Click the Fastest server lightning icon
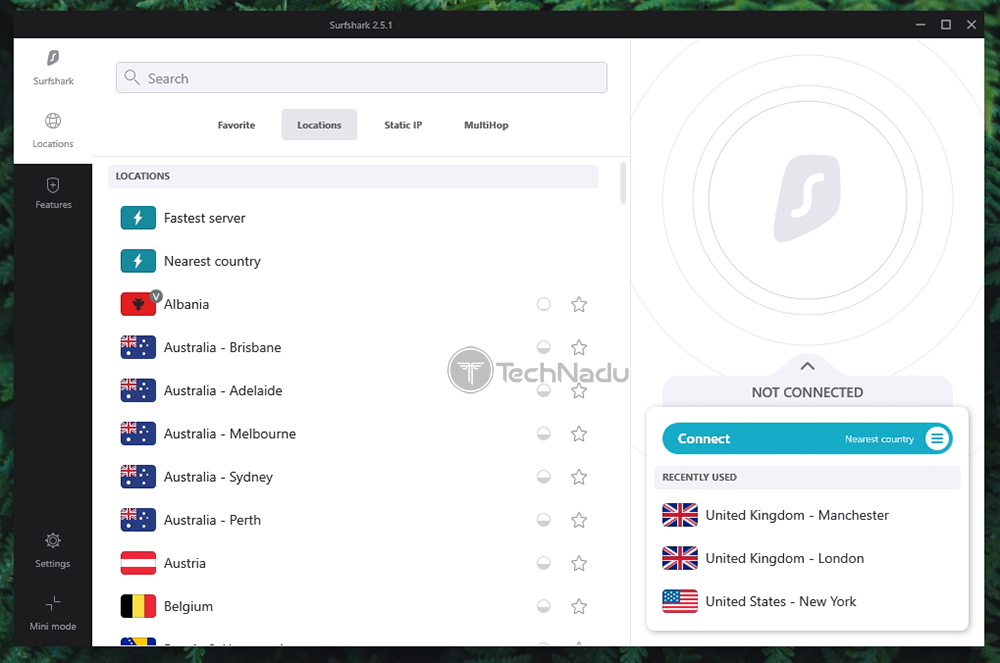The width and height of the screenshot is (1000, 663). (x=138, y=218)
